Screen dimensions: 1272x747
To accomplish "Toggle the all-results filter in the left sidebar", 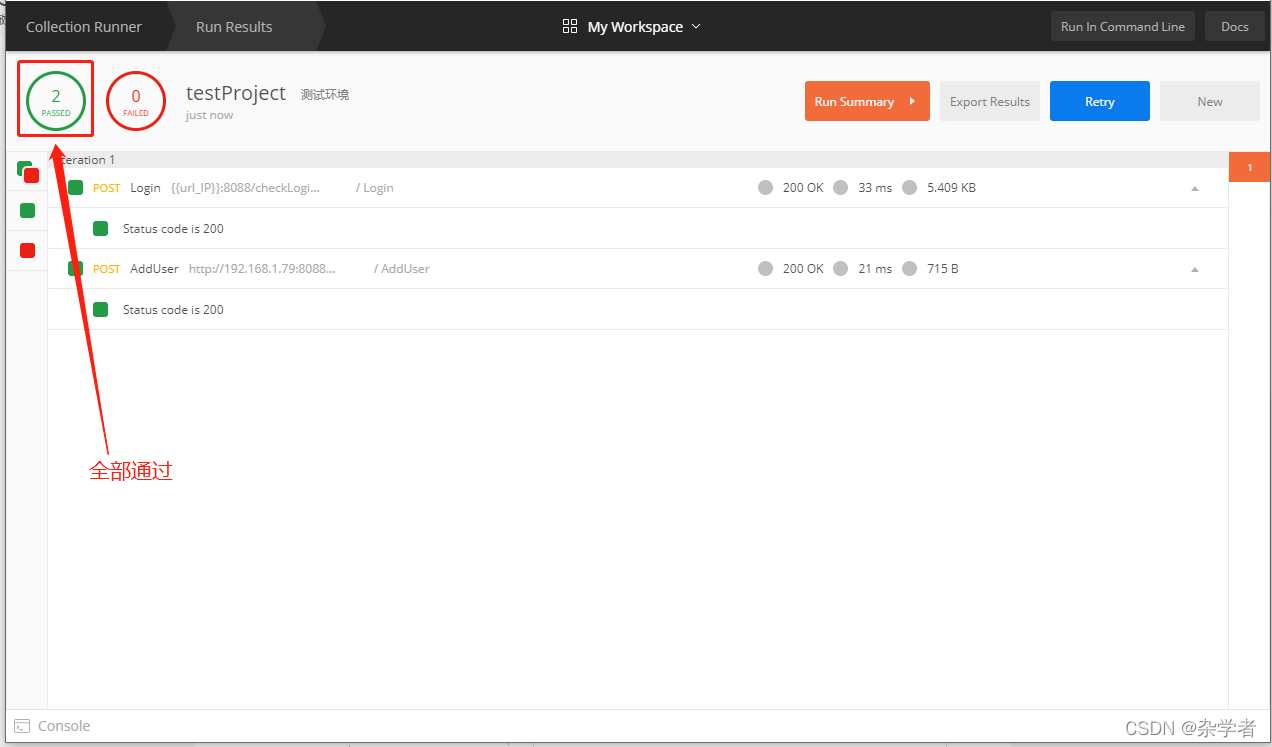I will coord(27,170).
